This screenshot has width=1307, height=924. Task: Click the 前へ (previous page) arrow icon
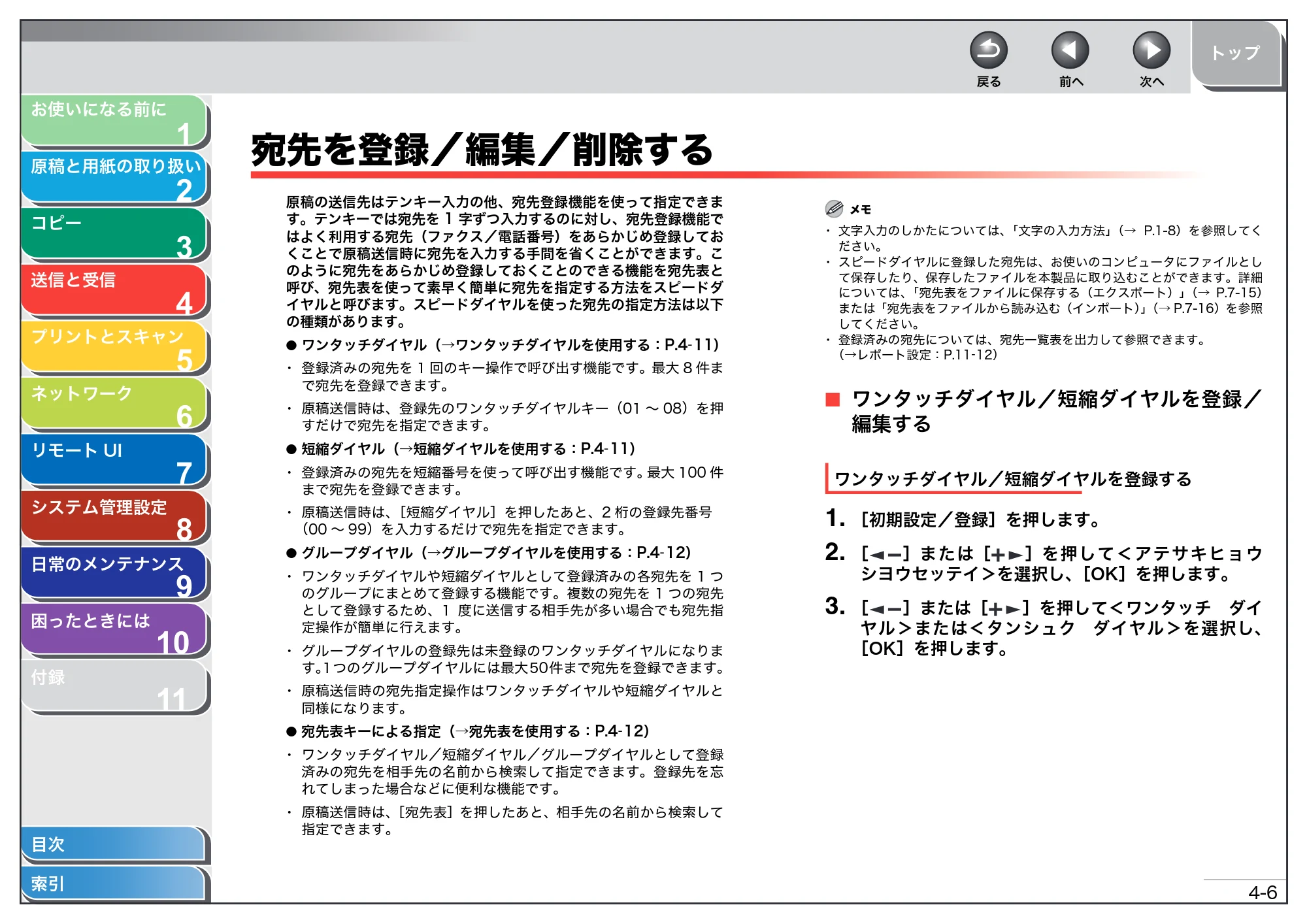pyautogui.click(x=1070, y=50)
